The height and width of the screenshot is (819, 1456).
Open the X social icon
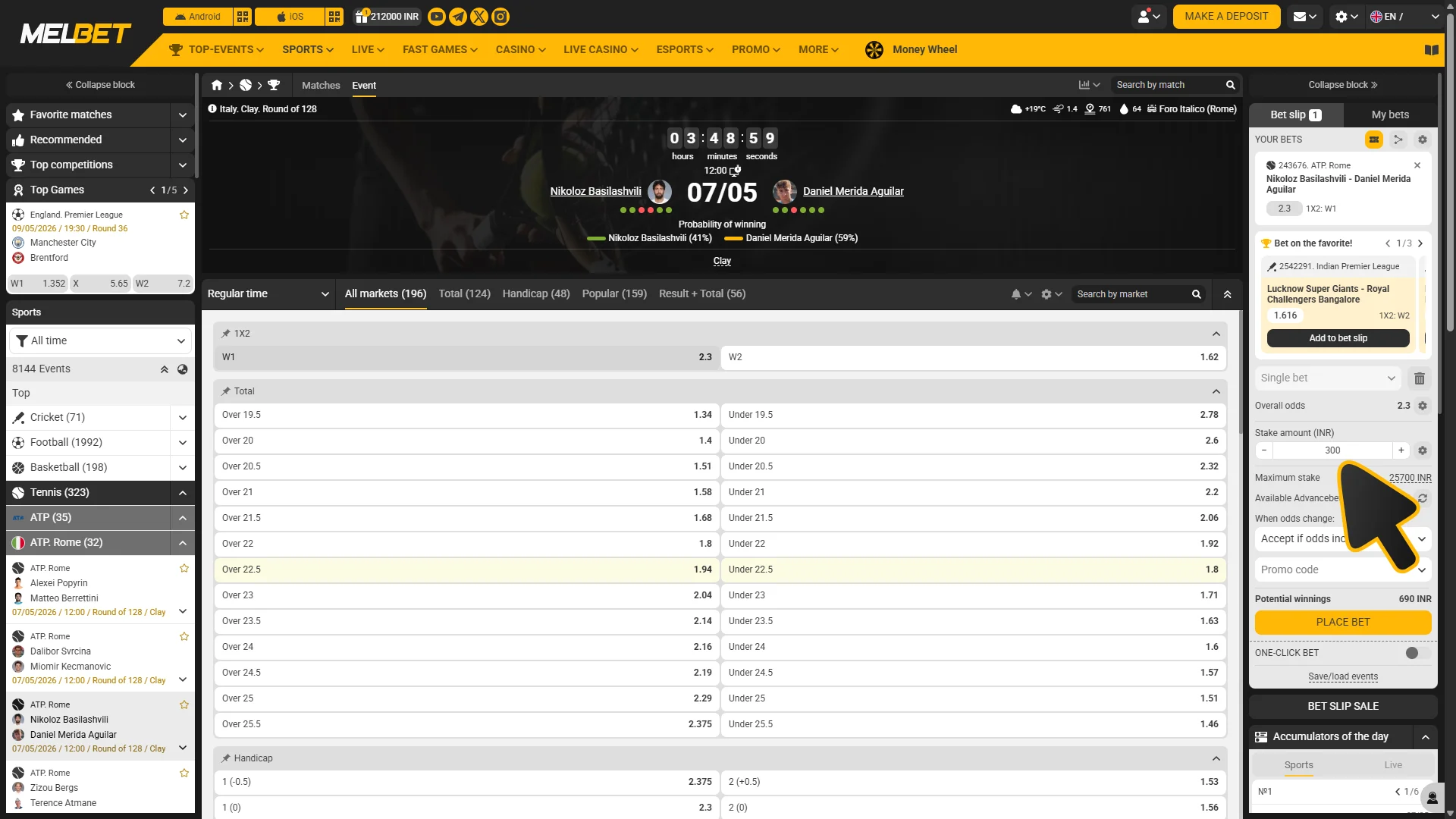click(x=479, y=17)
